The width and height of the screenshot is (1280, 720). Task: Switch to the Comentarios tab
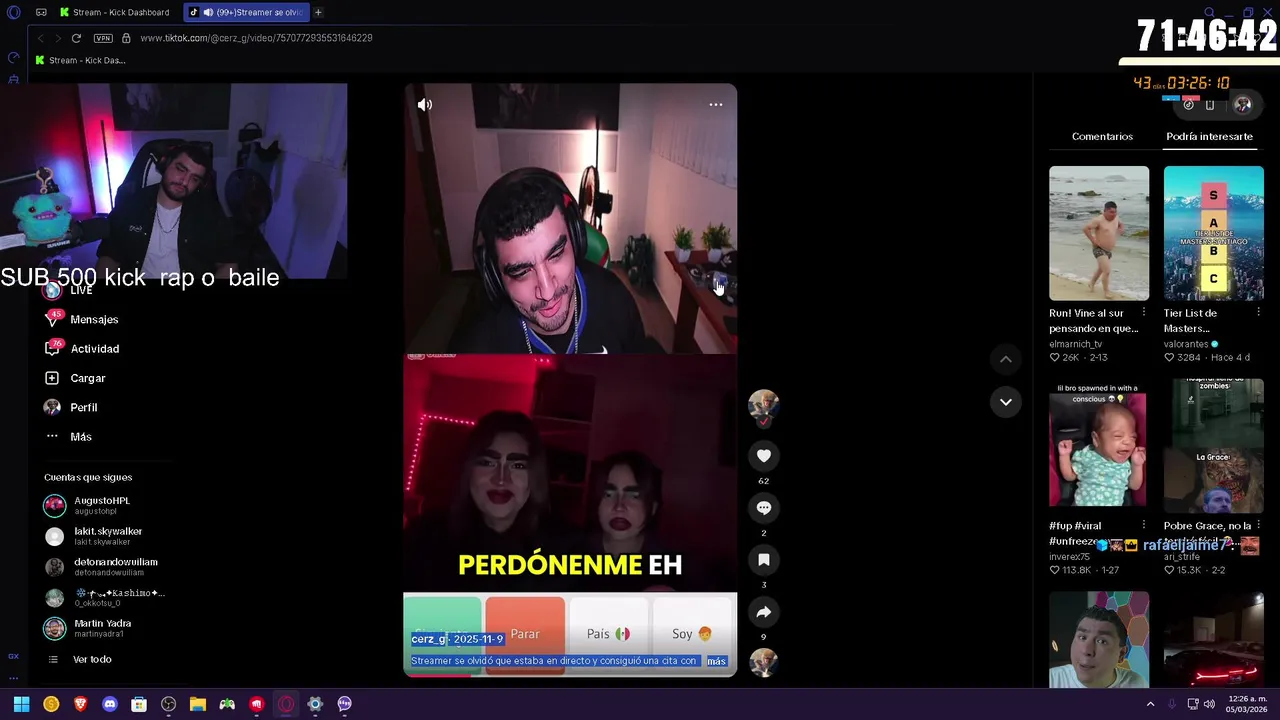[x=1102, y=136]
